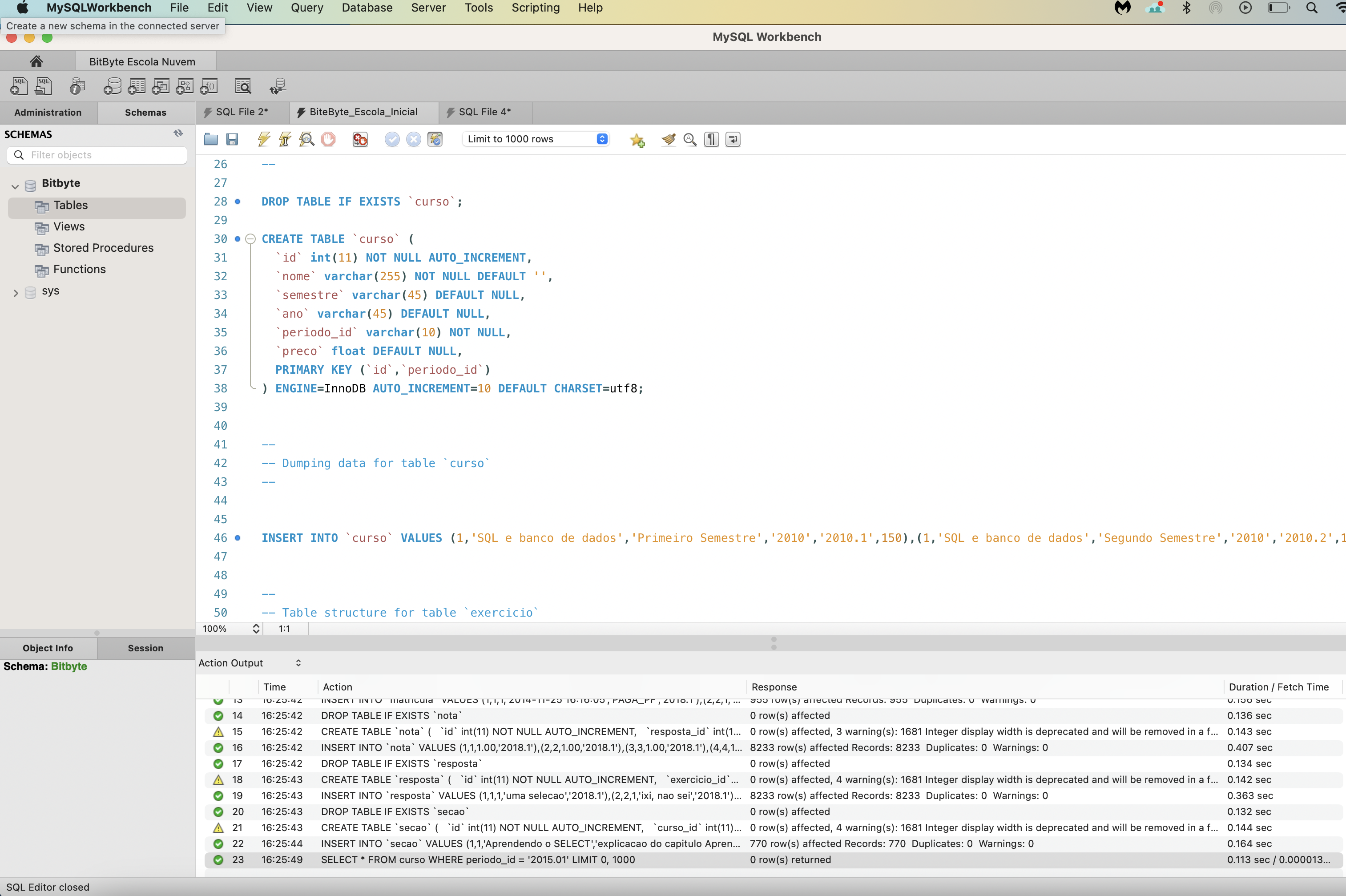Viewport: 1346px width, 896px height.
Task: Toggle auto-commit mode
Action: [x=435, y=139]
